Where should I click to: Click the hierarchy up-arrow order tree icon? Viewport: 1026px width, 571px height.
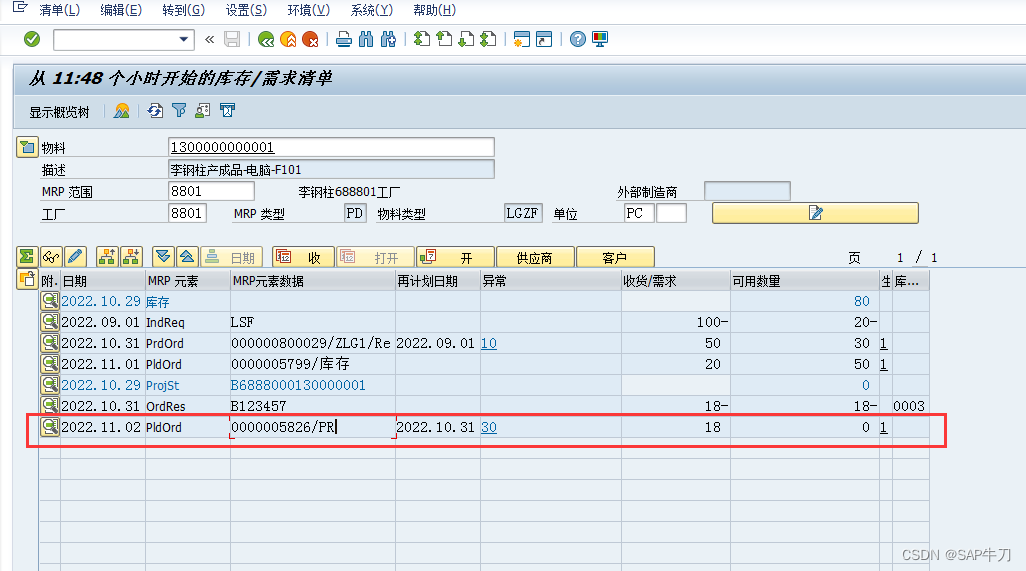[x=107, y=257]
